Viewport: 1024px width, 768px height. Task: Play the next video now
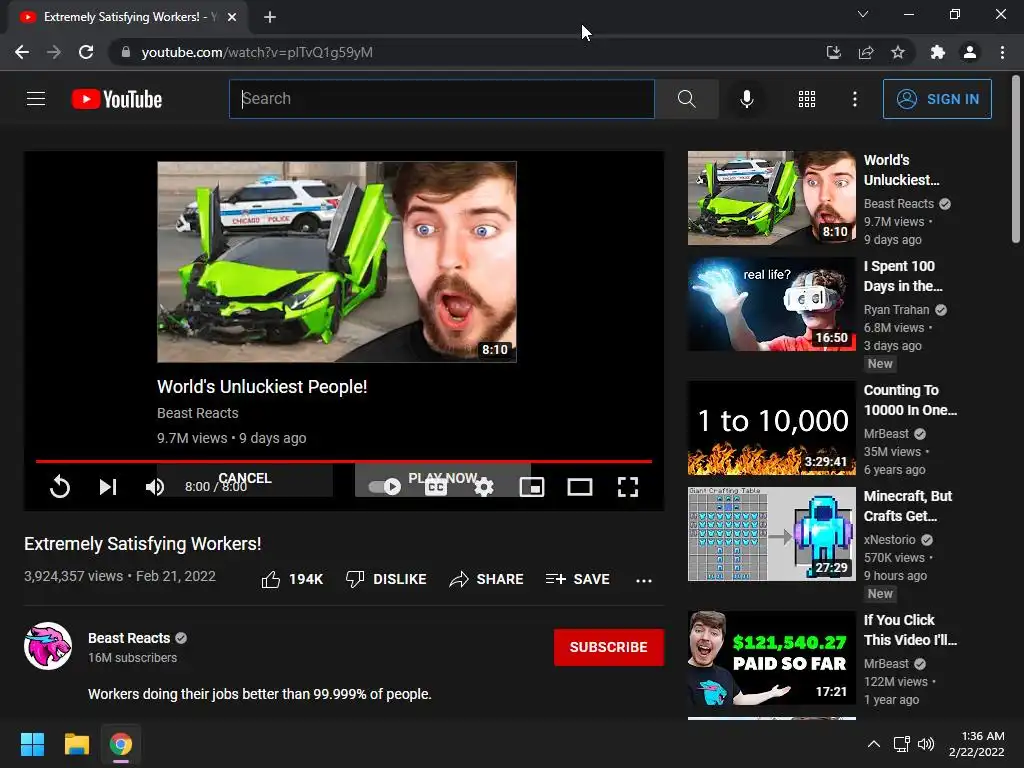(x=443, y=479)
